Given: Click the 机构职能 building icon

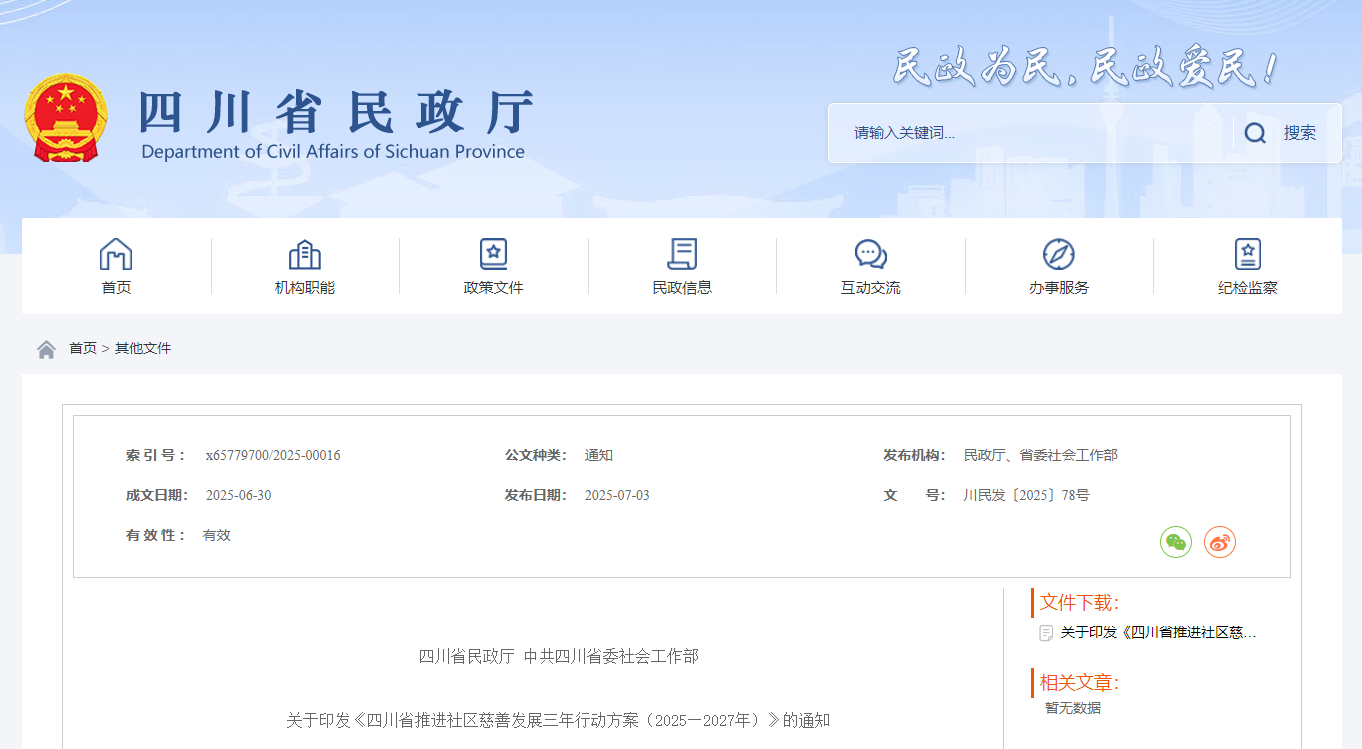Looking at the screenshot, I should point(304,254).
